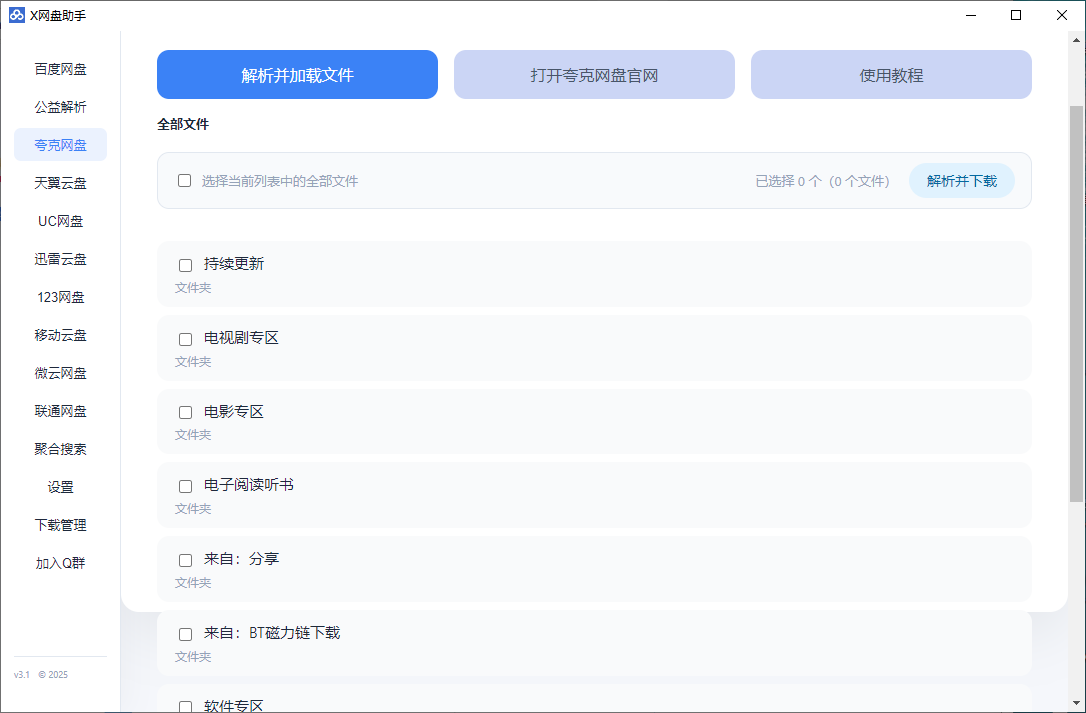Go to 天翼云盘 section
Image resolution: width=1086 pixels, height=713 pixels.
tap(60, 183)
